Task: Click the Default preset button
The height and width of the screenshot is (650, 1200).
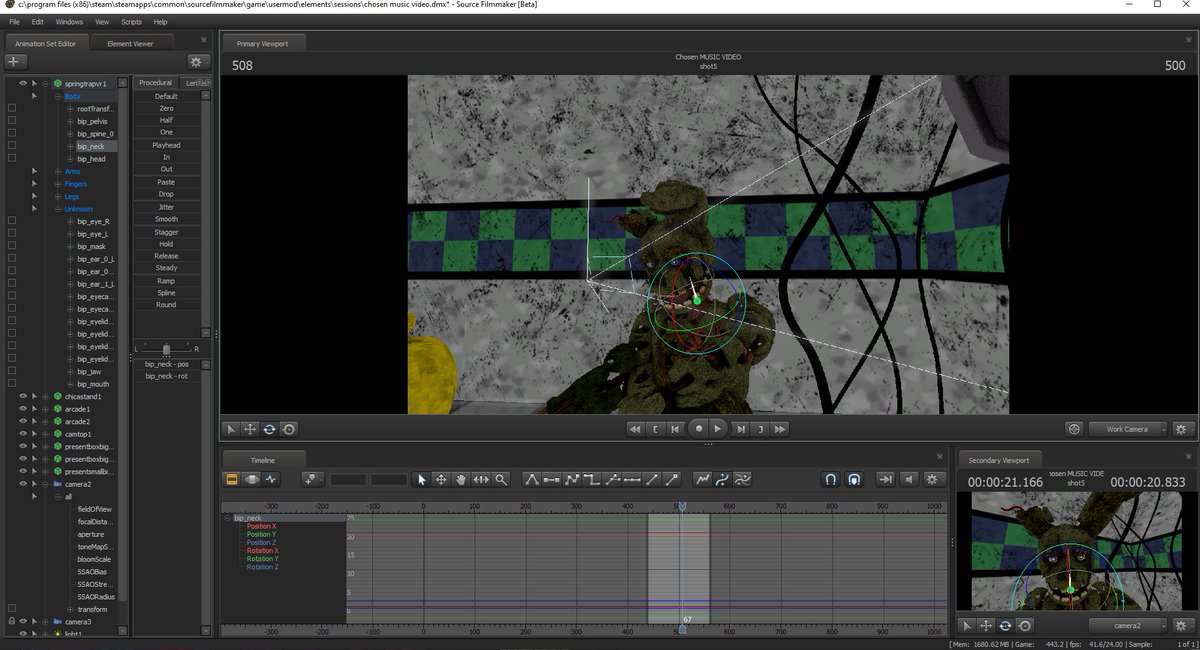Action: (166, 96)
